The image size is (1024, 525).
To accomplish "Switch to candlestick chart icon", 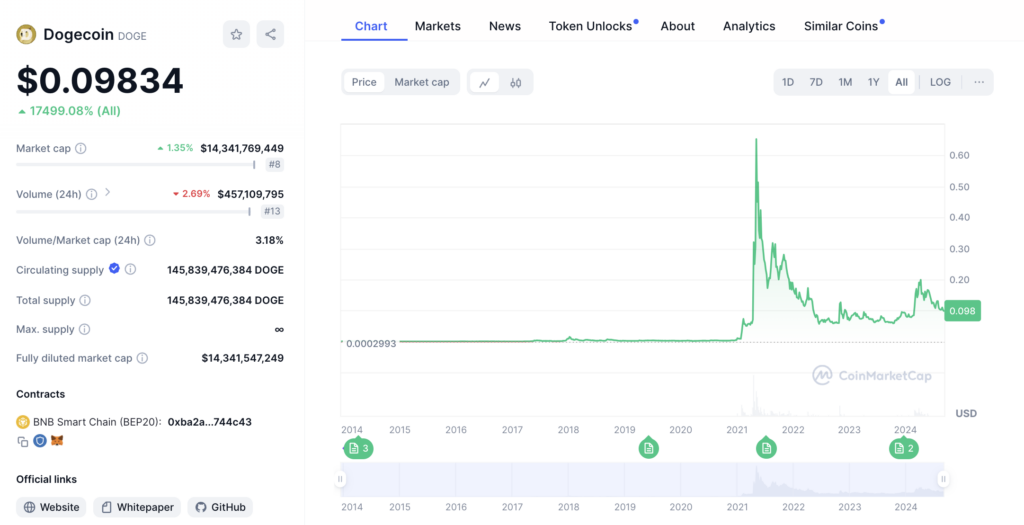I will [x=516, y=82].
